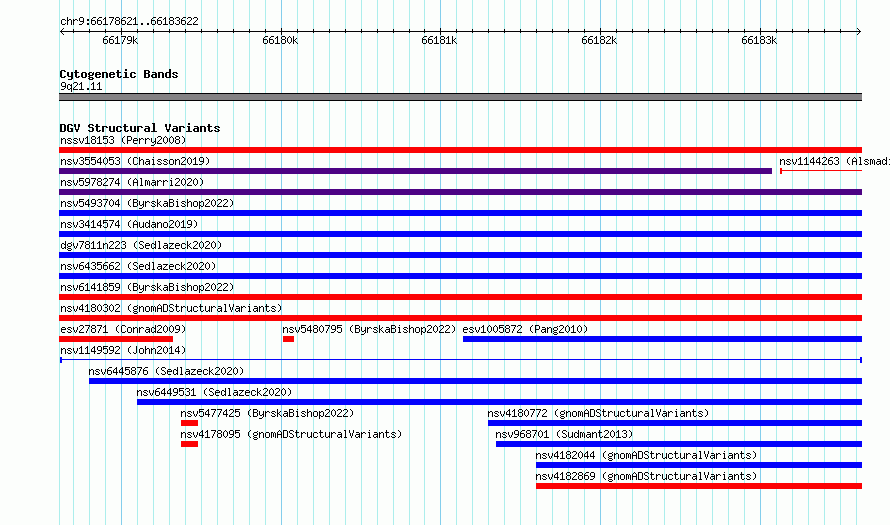890x525 pixels.
Task: Select blue bar under esv1005872
Action: click(x=662, y=339)
